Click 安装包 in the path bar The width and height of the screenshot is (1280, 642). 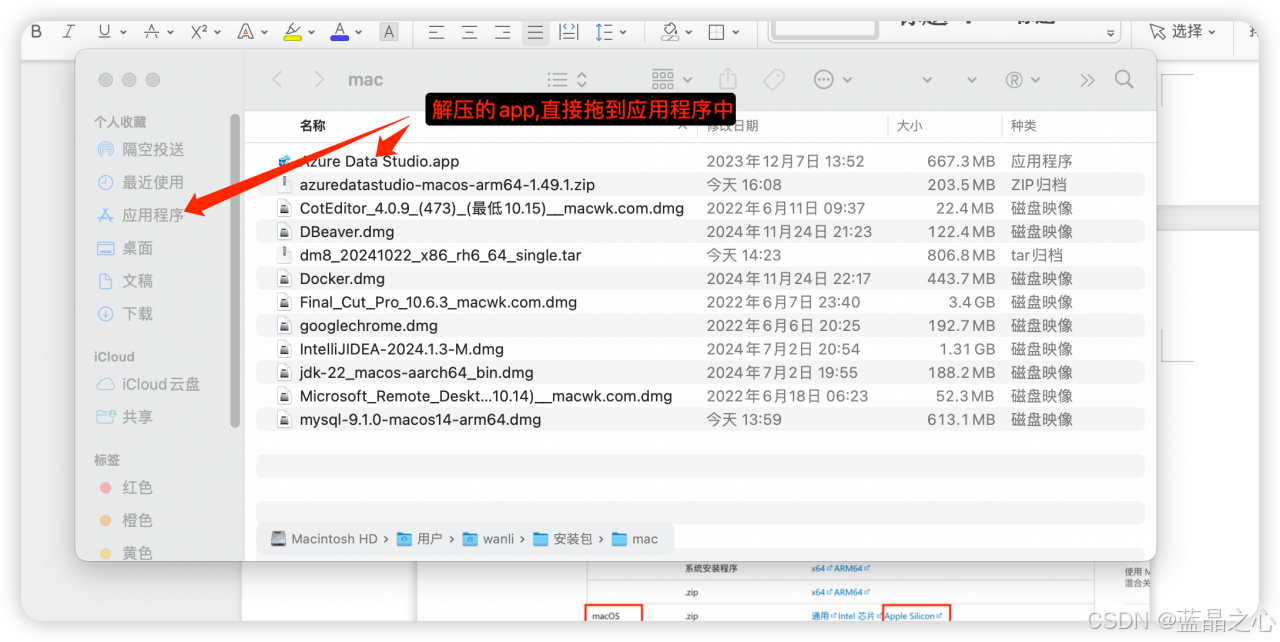(x=563, y=539)
